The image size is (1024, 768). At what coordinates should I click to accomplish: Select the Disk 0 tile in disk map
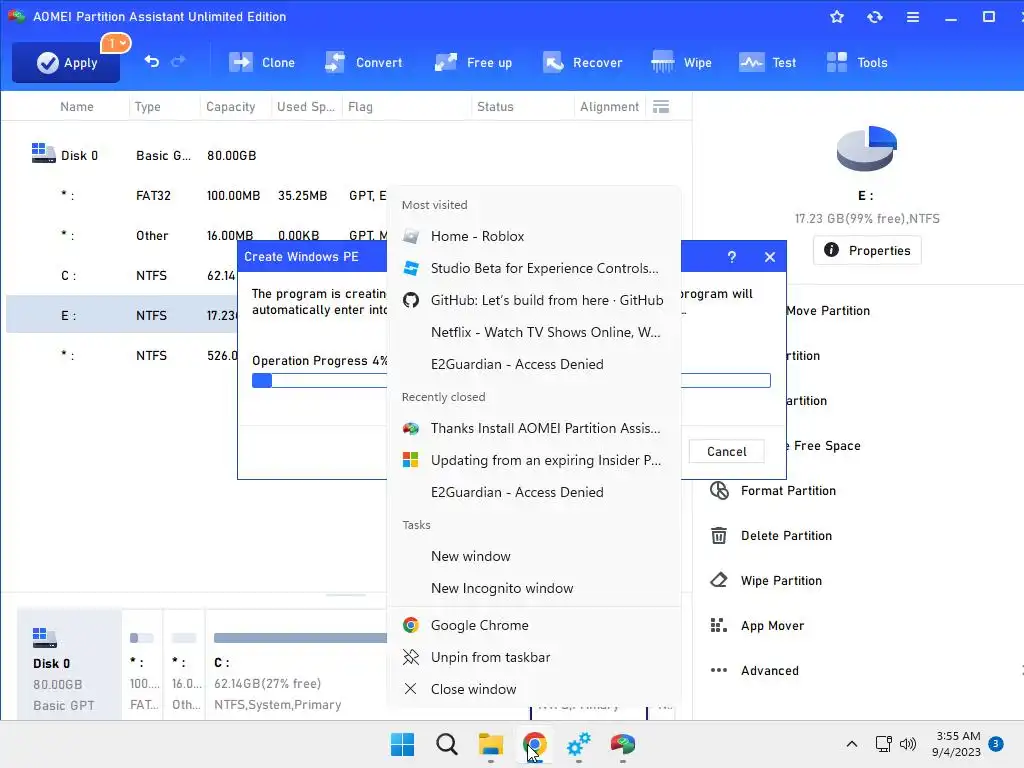pyautogui.click(x=69, y=665)
